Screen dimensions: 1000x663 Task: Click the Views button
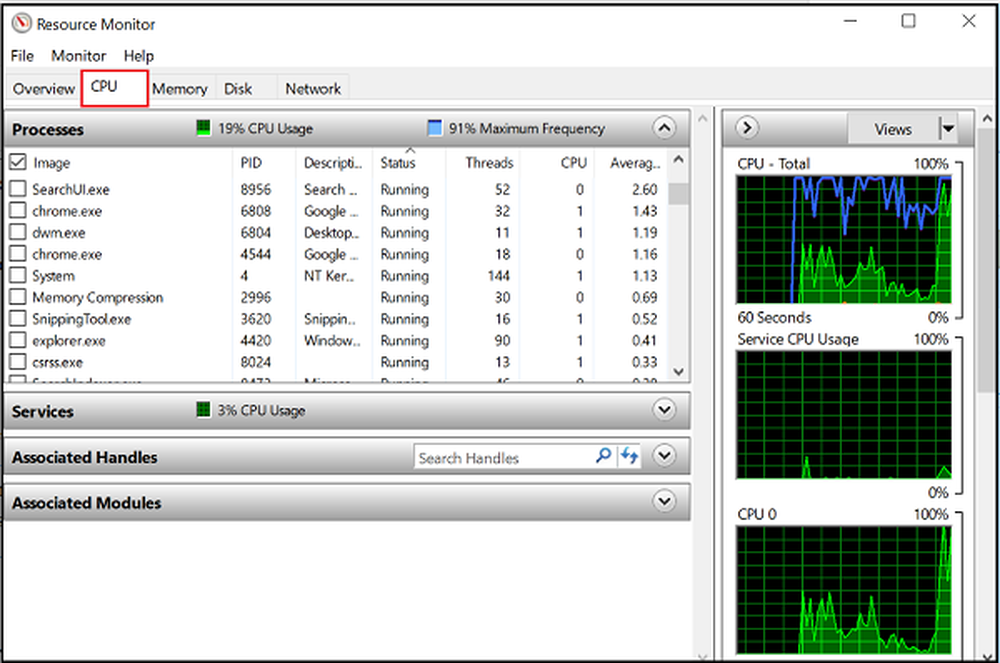(x=892, y=129)
